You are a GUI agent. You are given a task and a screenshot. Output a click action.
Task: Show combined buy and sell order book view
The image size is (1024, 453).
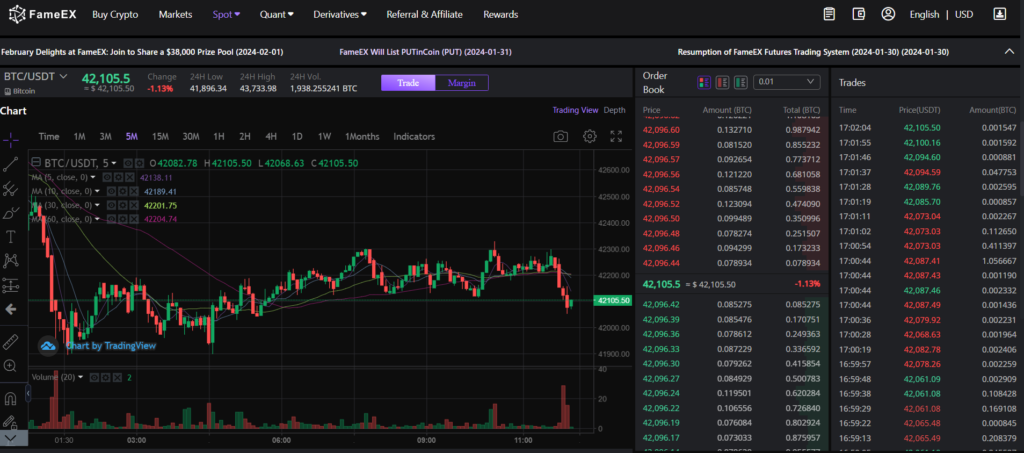[x=704, y=82]
